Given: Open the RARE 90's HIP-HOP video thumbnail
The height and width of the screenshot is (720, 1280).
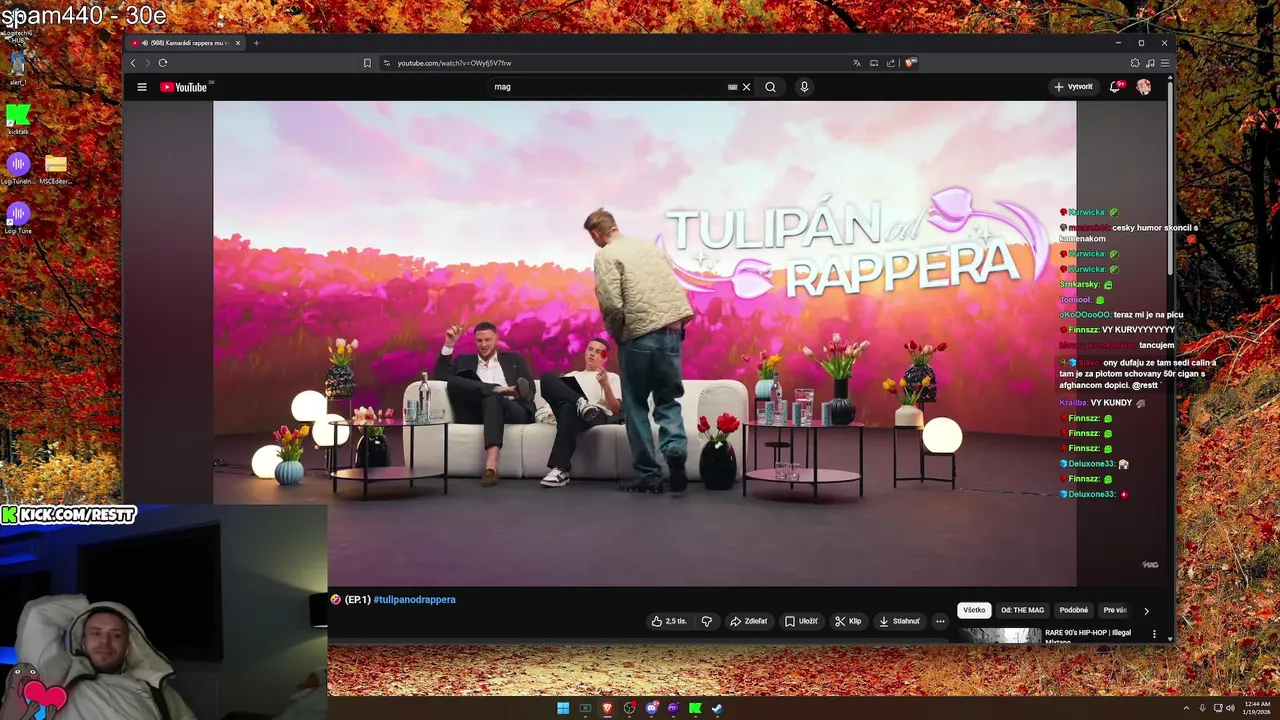Looking at the screenshot, I should (1000, 635).
